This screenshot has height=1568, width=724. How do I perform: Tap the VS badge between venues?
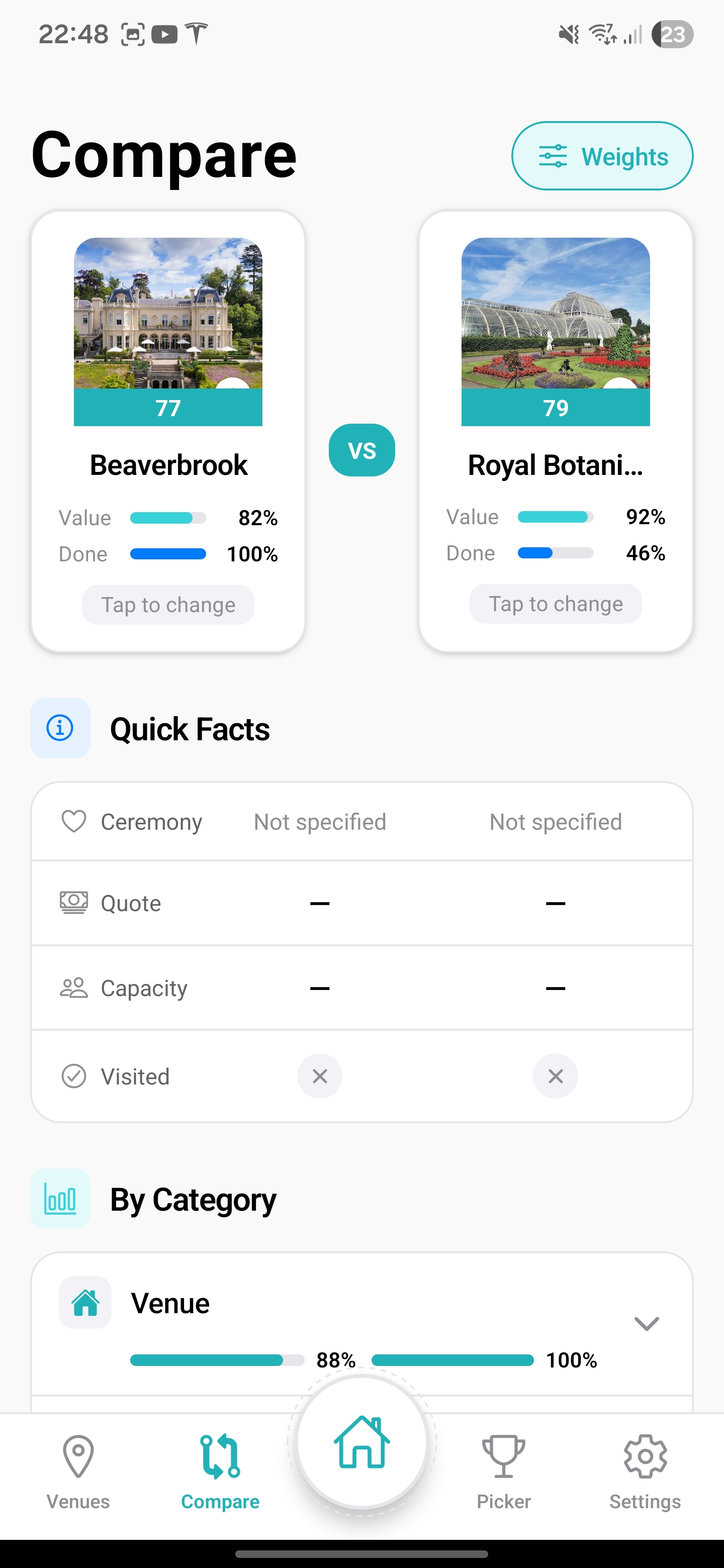pos(361,450)
